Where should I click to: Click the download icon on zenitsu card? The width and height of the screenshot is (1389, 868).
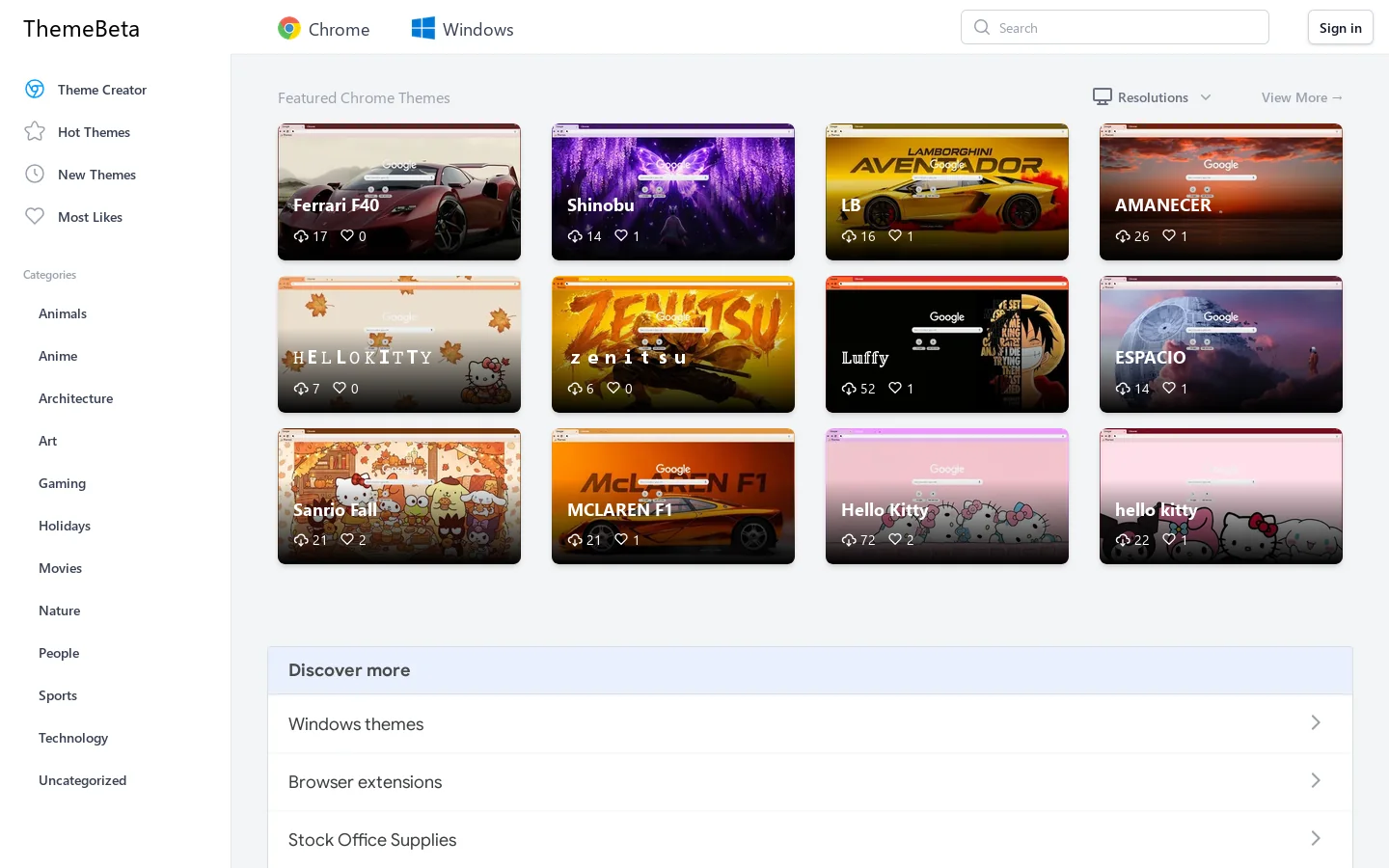coord(575,389)
